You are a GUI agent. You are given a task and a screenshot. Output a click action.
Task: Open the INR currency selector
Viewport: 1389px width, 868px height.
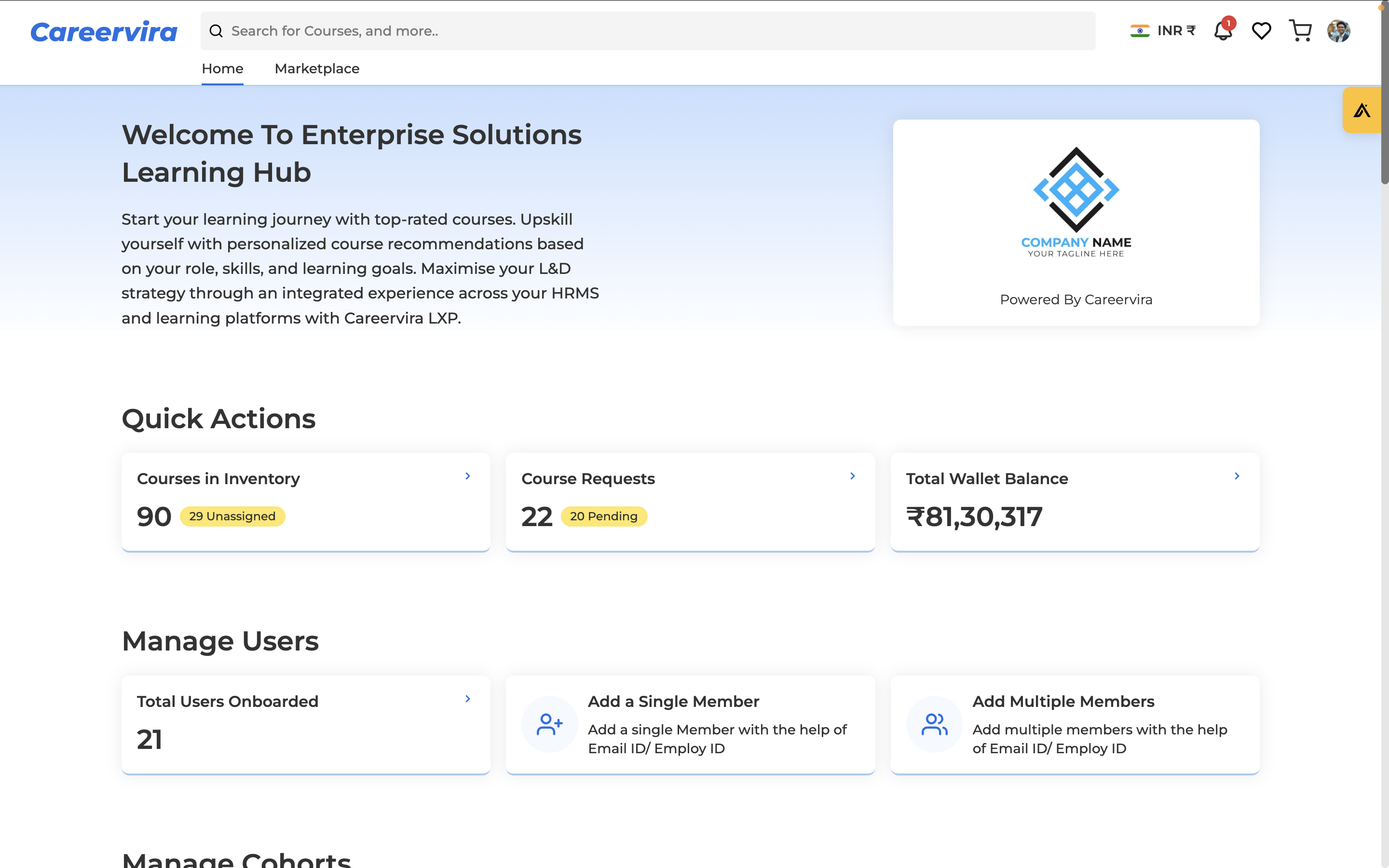click(x=1163, y=30)
